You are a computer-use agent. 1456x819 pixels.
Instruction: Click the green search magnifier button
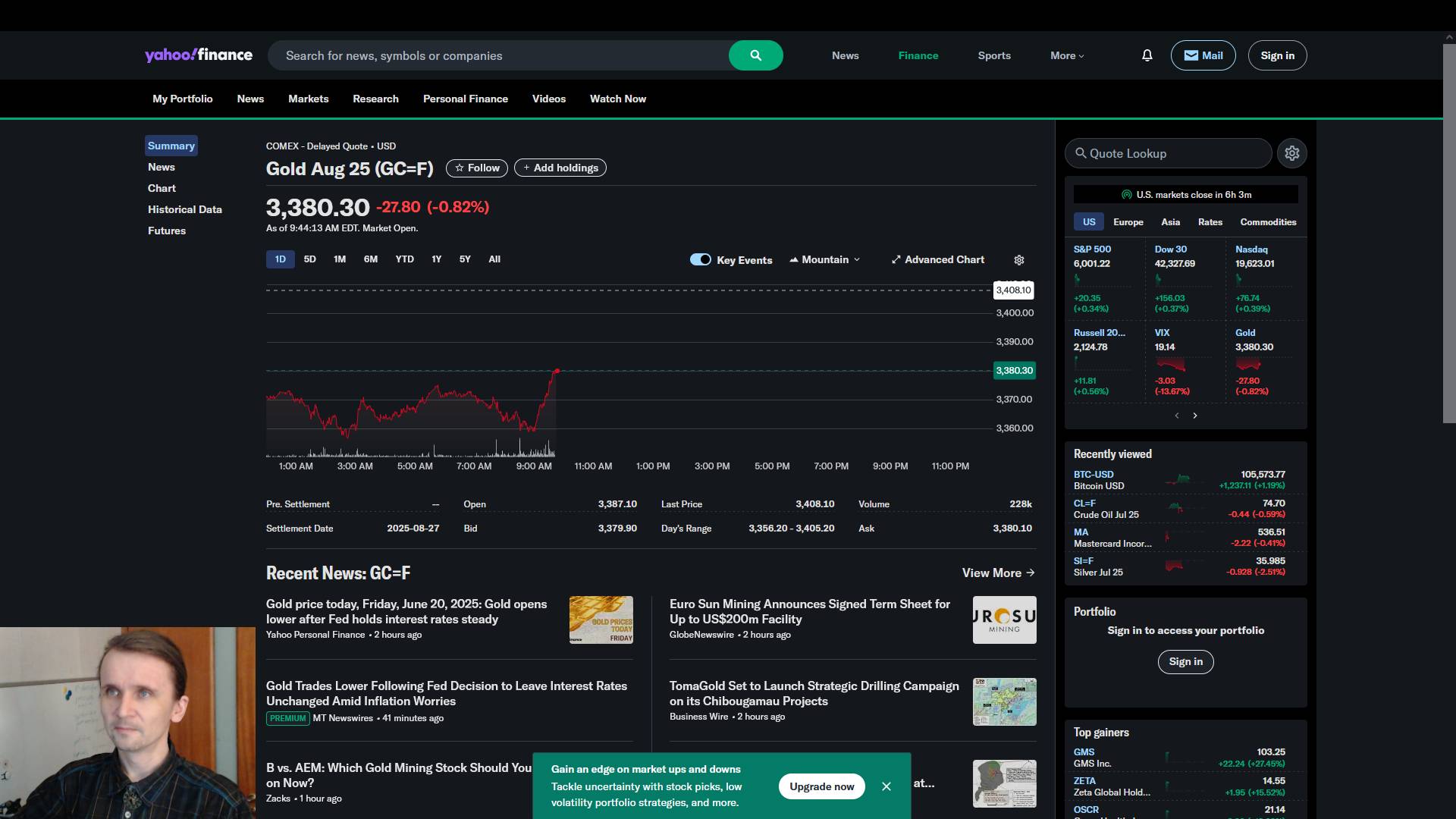[x=755, y=55]
